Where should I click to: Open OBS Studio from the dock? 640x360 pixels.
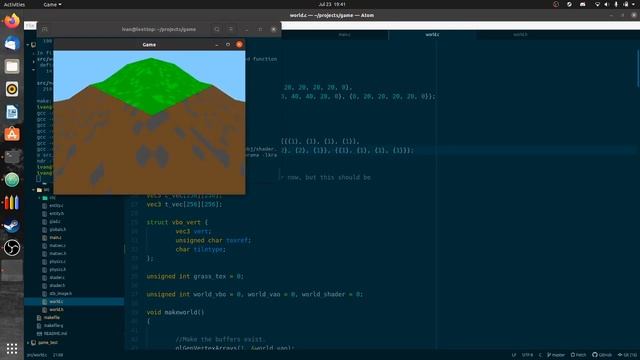12,248
